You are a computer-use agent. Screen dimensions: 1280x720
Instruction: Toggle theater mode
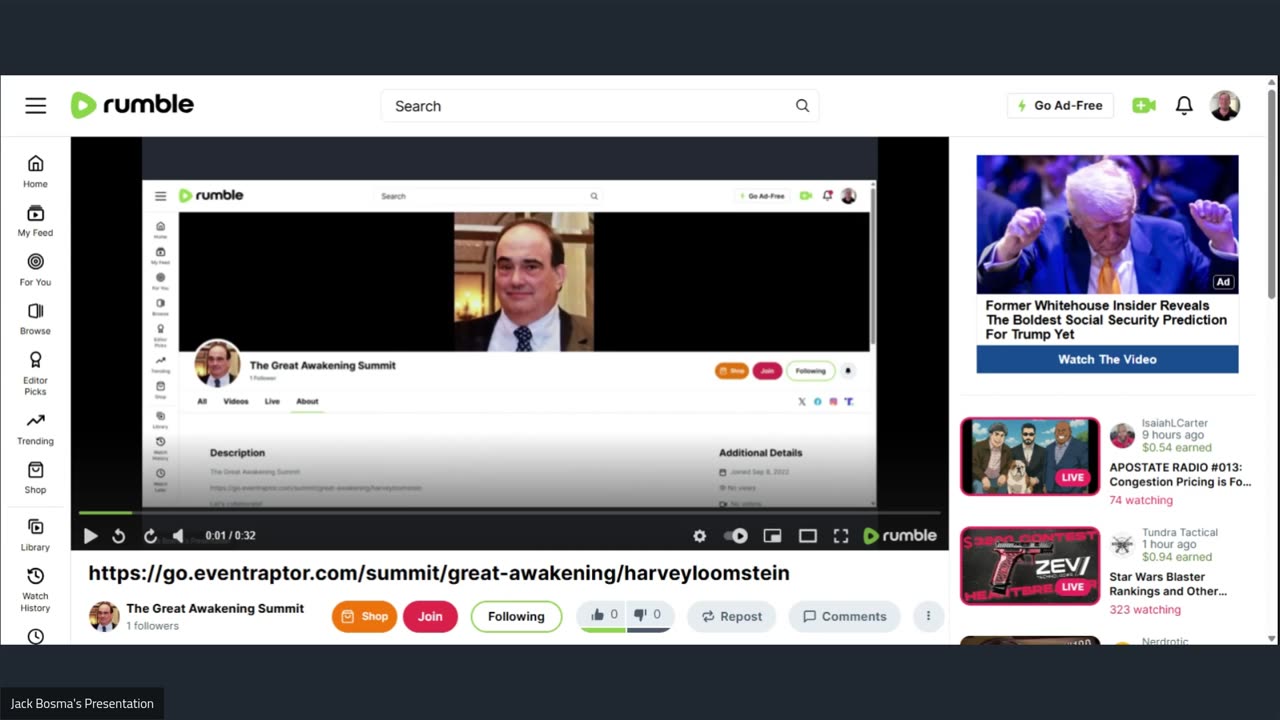(808, 536)
